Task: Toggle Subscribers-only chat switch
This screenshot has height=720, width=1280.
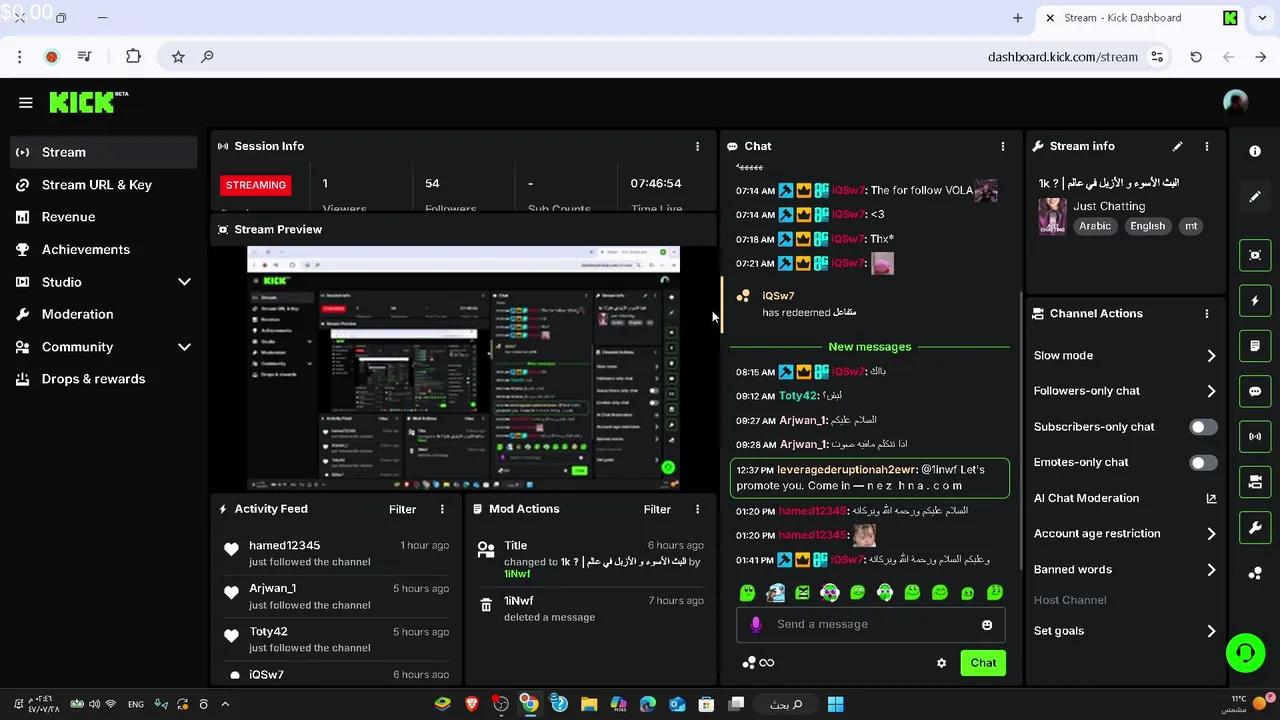Action: [x=1203, y=427]
